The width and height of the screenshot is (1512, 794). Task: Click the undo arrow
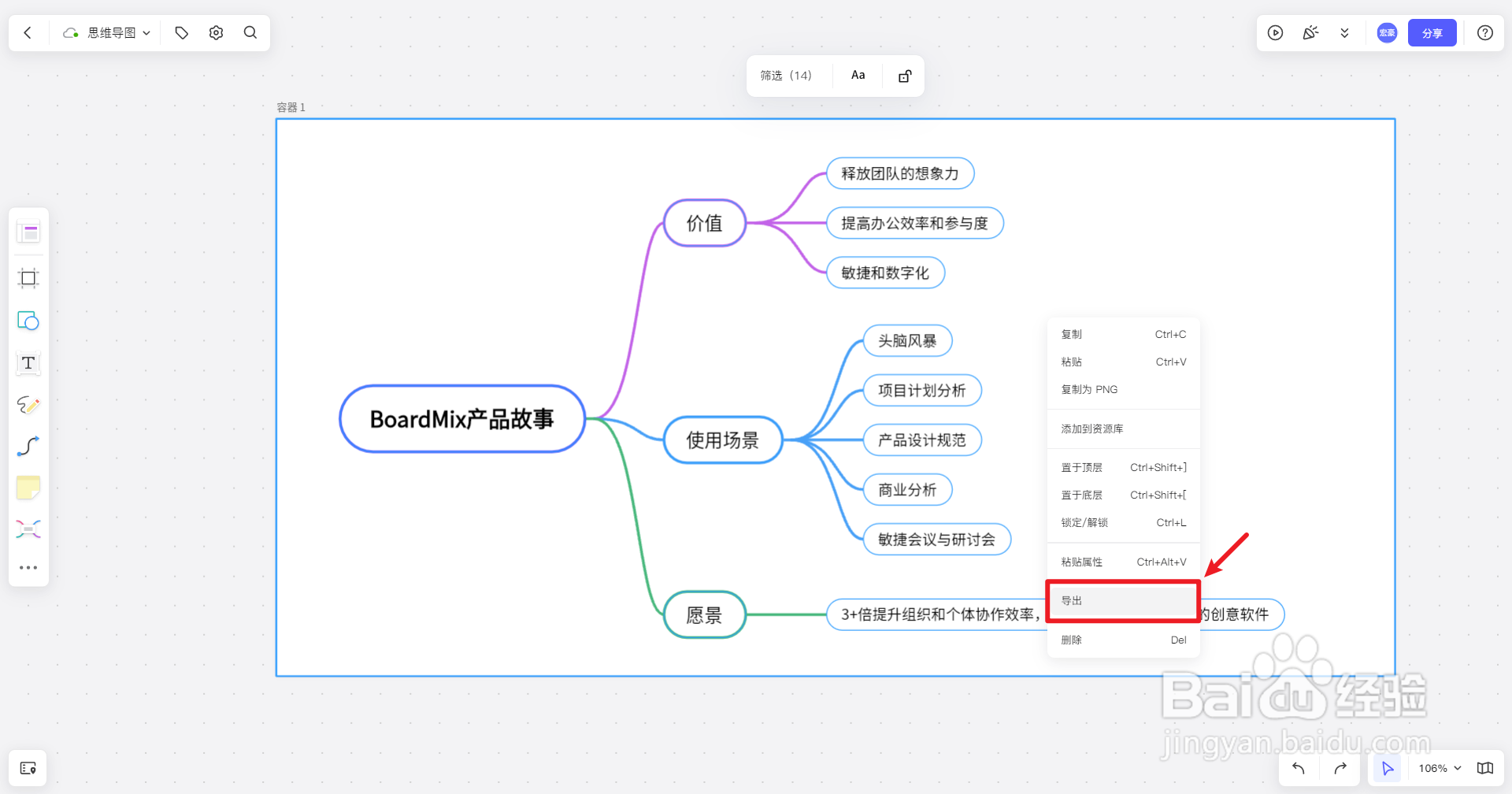click(1299, 768)
